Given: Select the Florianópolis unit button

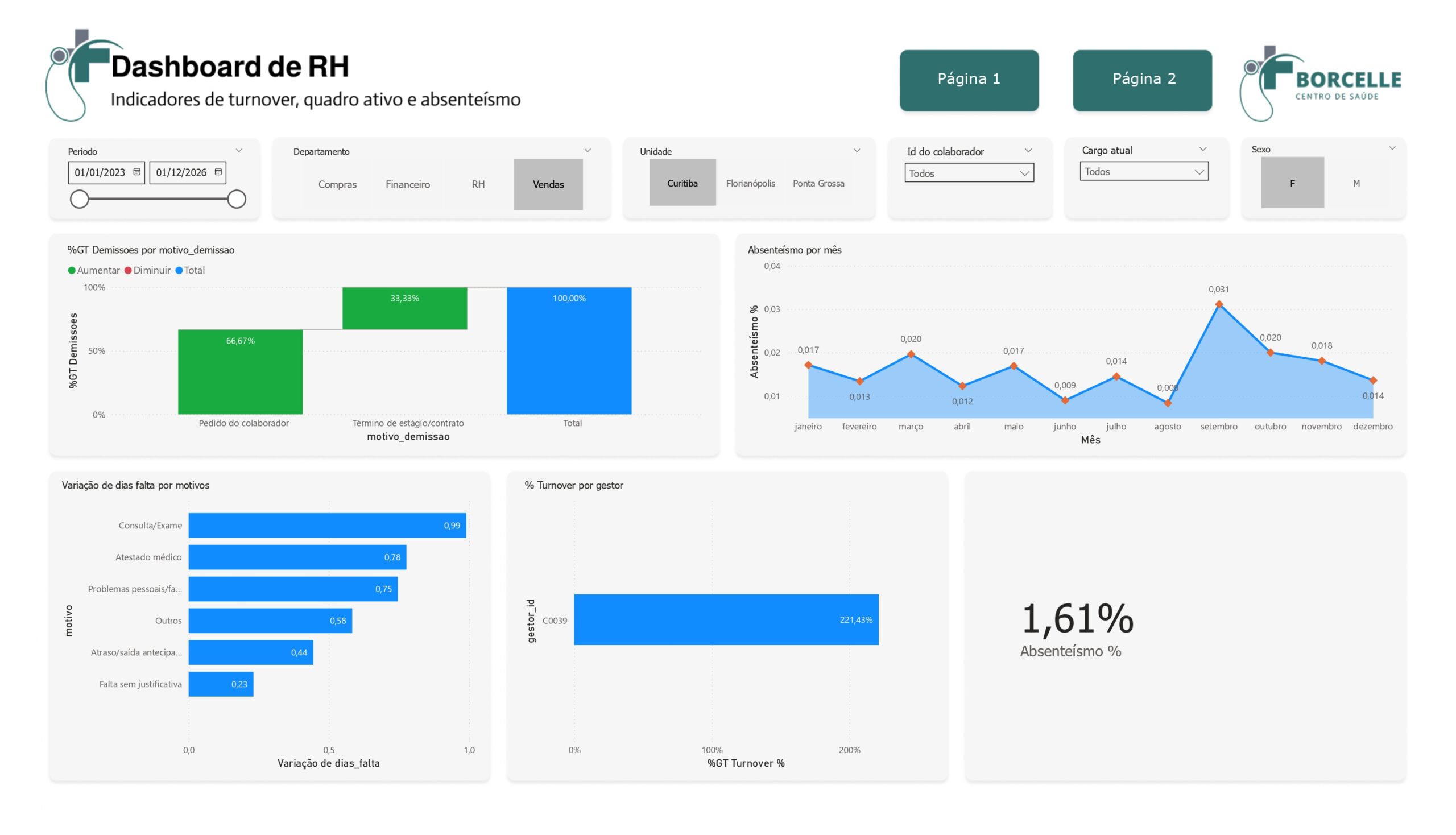Looking at the screenshot, I should pyautogui.click(x=750, y=184).
